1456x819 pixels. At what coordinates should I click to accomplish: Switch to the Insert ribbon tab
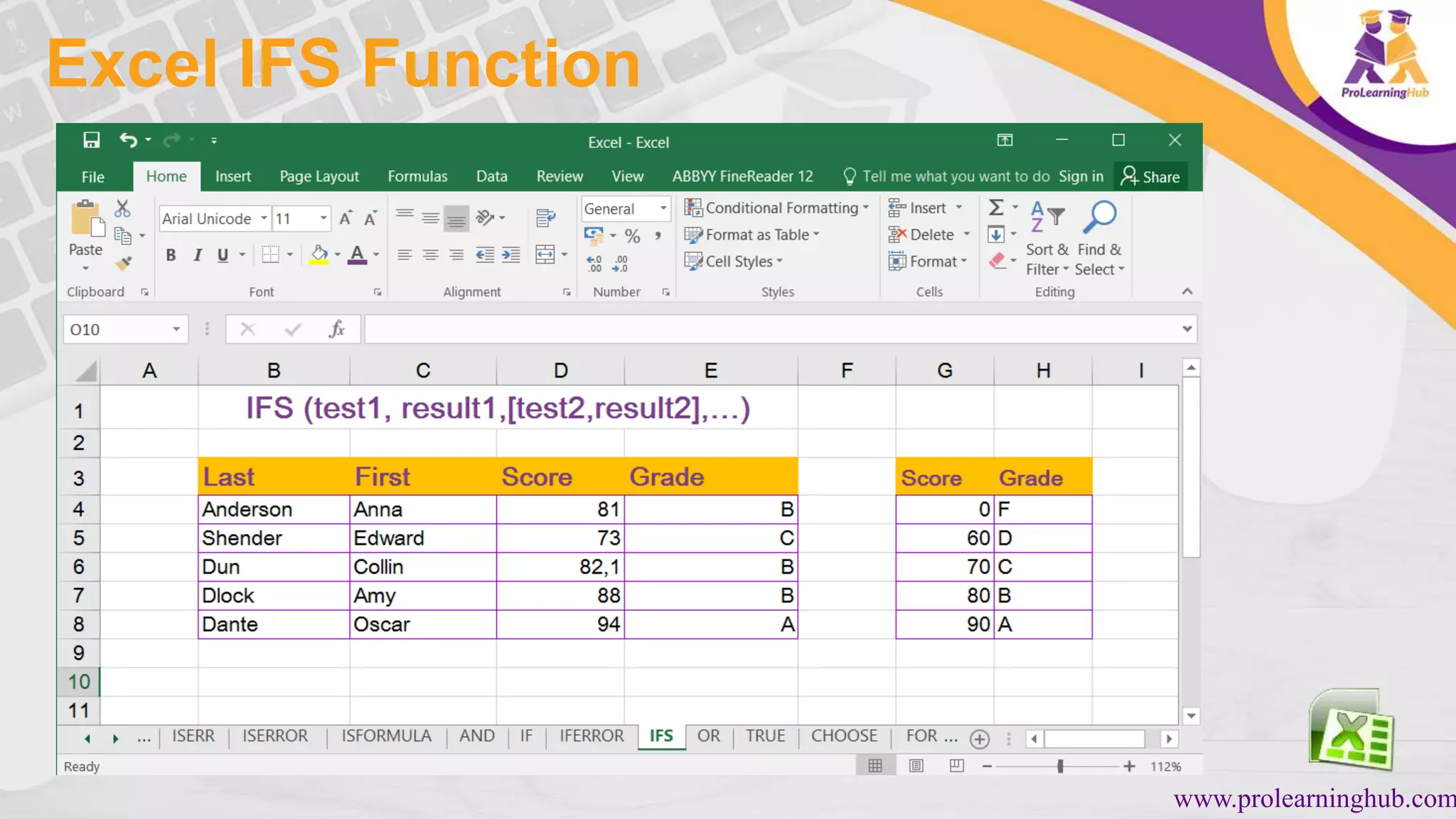(233, 176)
